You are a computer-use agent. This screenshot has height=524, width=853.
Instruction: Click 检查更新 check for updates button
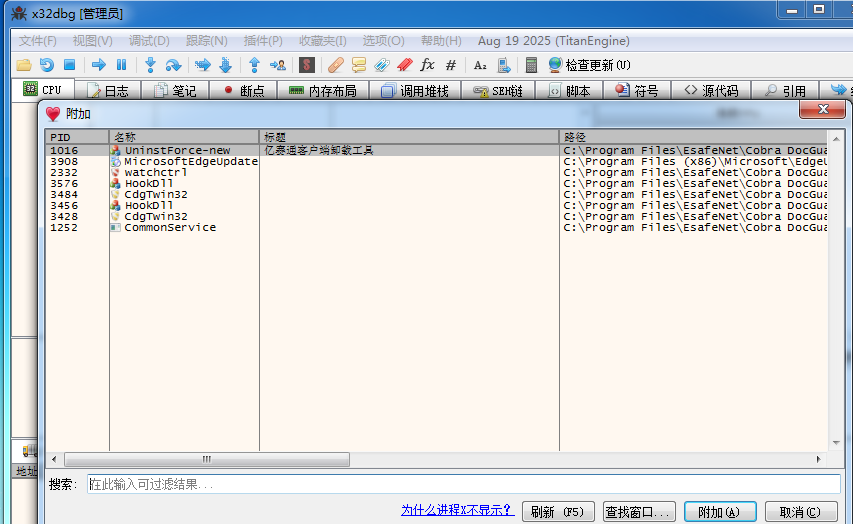(590, 65)
